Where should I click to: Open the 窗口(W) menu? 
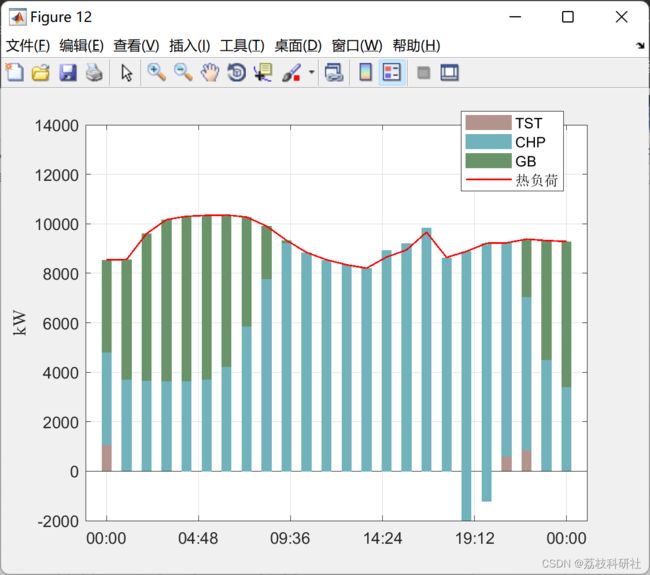click(x=357, y=46)
